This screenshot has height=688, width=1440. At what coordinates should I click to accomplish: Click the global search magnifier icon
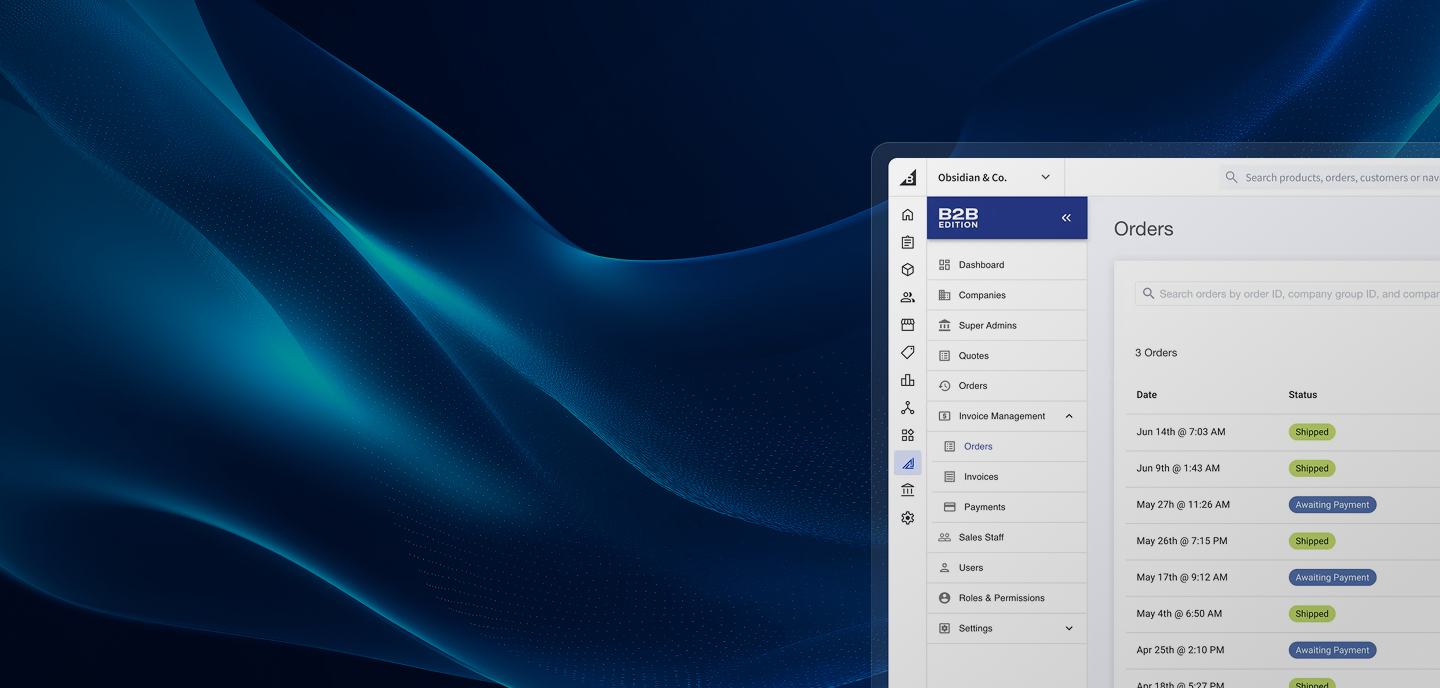pos(1231,177)
